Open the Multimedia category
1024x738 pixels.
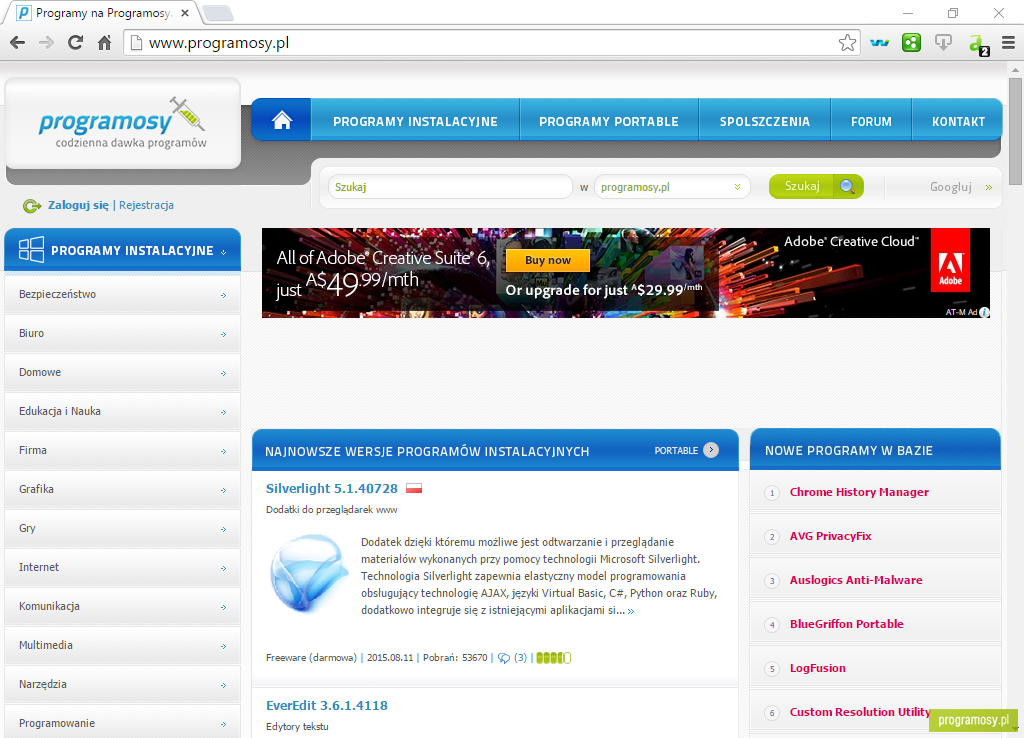coord(122,645)
